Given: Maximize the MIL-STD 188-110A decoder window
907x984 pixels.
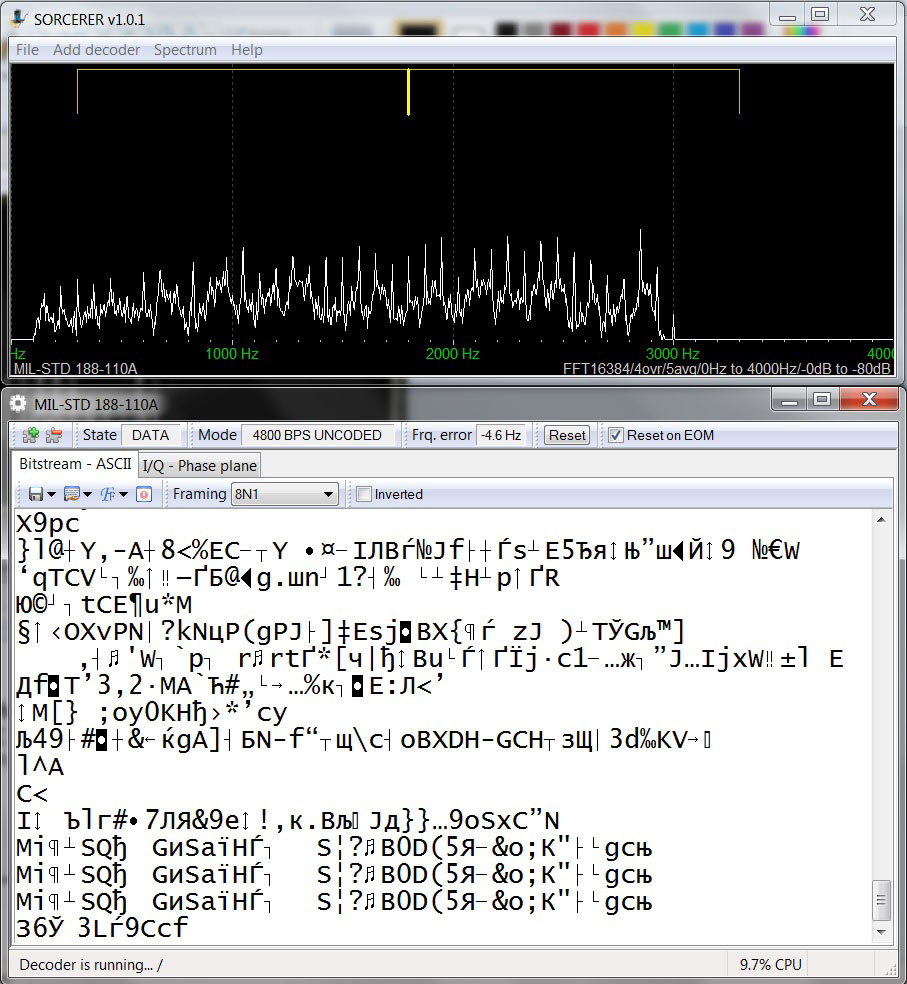Looking at the screenshot, I should click(822, 399).
